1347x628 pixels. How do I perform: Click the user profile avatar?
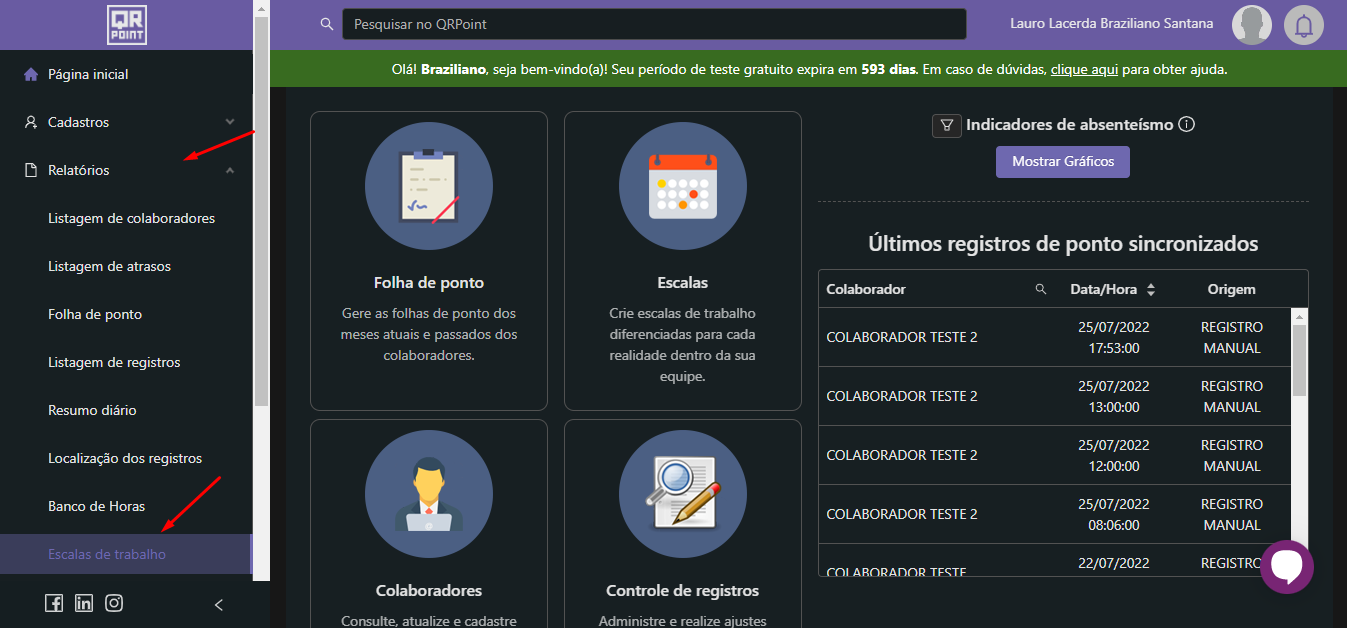tap(1251, 25)
